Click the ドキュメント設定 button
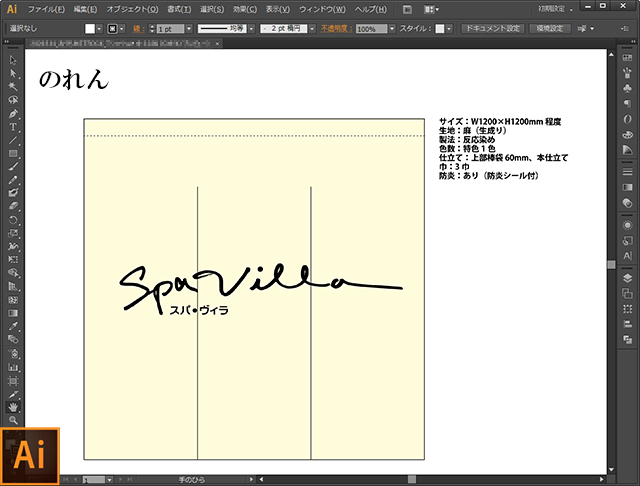The height and width of the screenshot is (486, 640). pos(493,29)
